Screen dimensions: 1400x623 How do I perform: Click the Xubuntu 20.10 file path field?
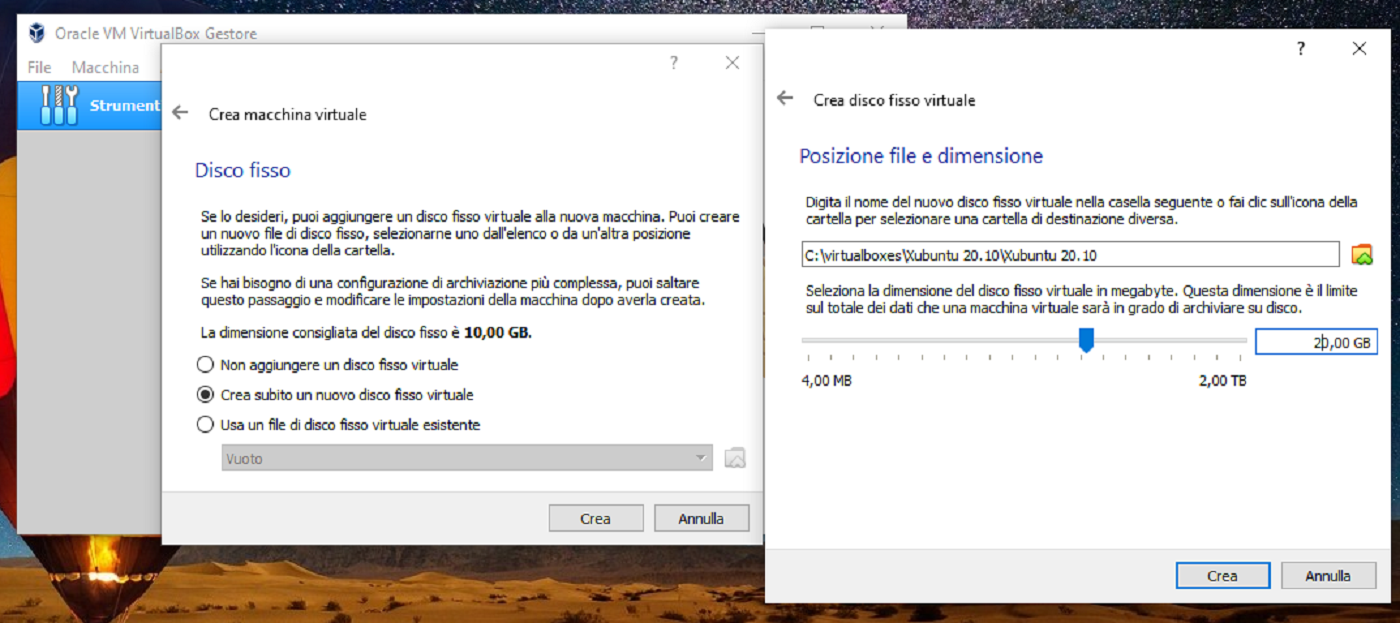pos(1070,254)
